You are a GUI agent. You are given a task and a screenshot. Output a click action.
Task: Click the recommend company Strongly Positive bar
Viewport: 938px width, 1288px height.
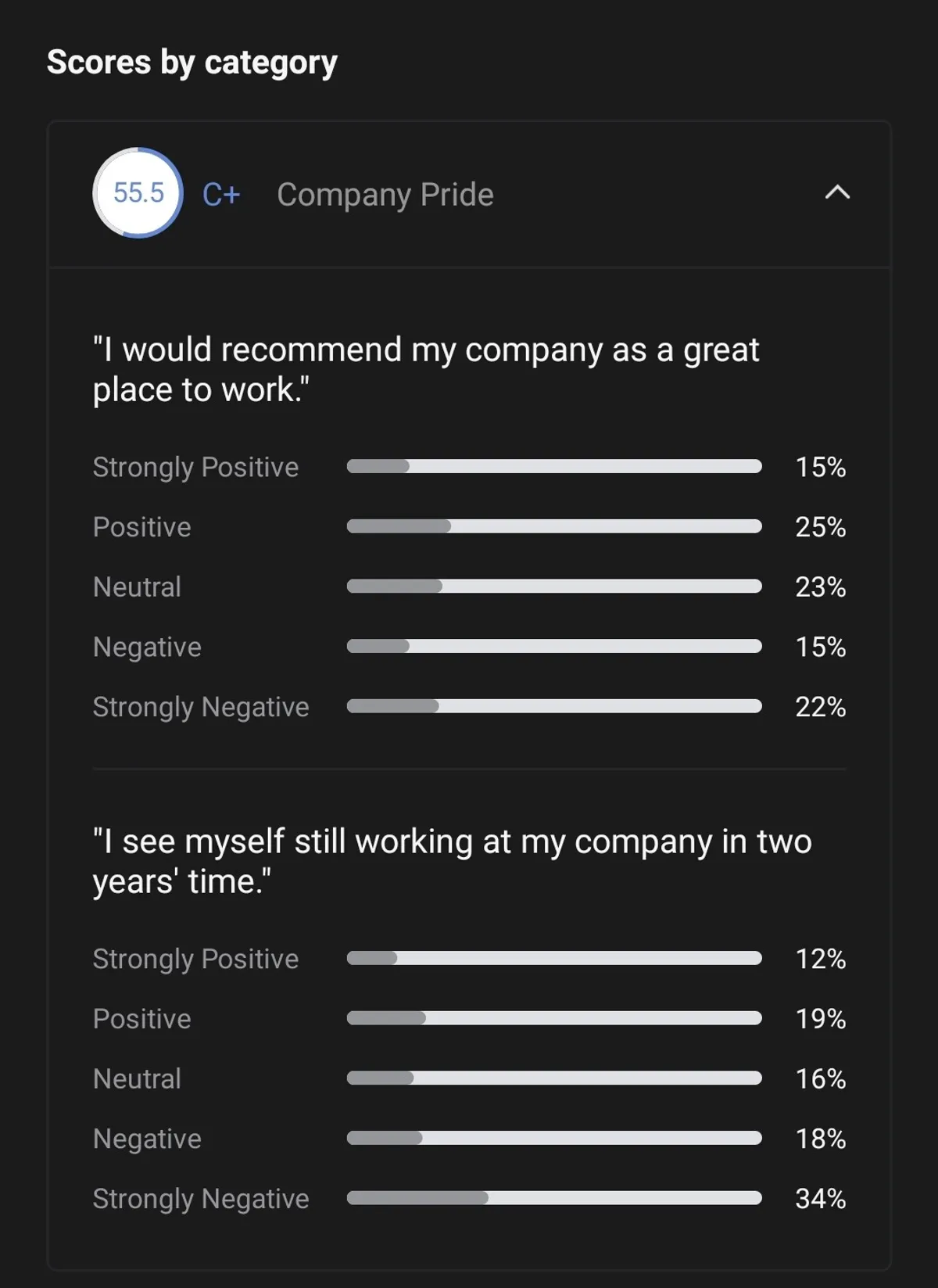click(554, 467)
